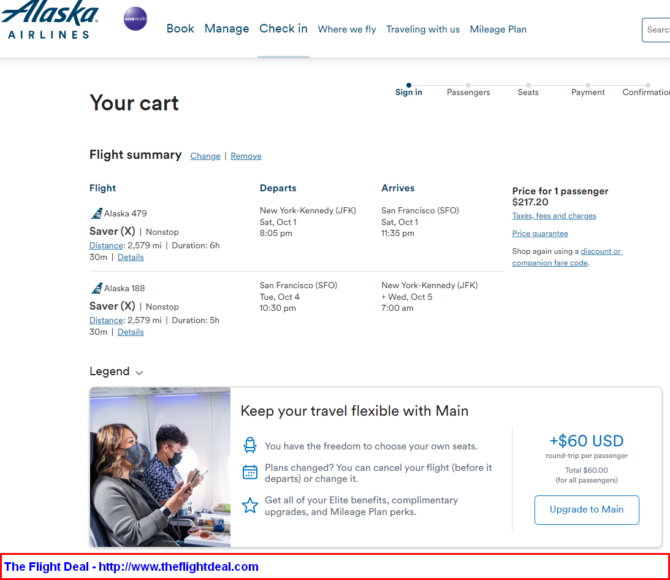
Task: Click the Upgrade to Main button
Action: coord(587,509)
